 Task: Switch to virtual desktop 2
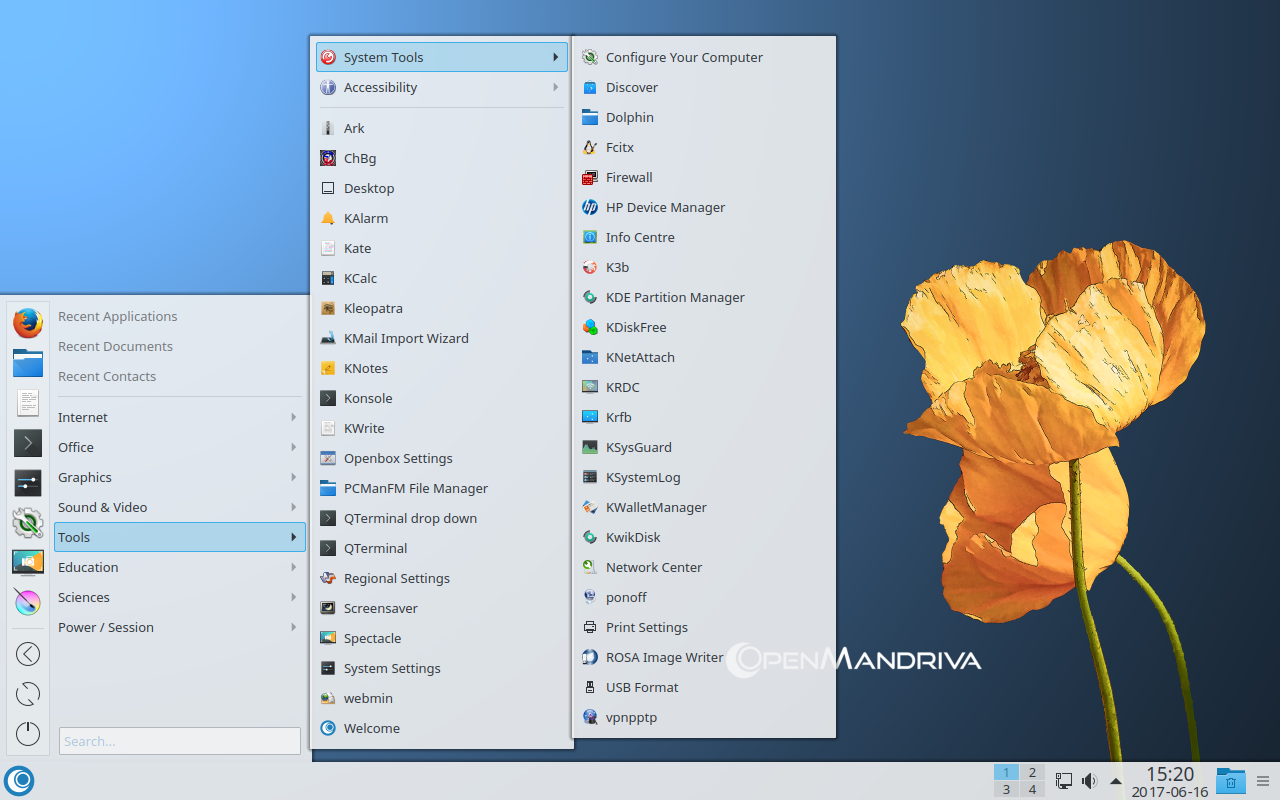[x=1032, y=772]
